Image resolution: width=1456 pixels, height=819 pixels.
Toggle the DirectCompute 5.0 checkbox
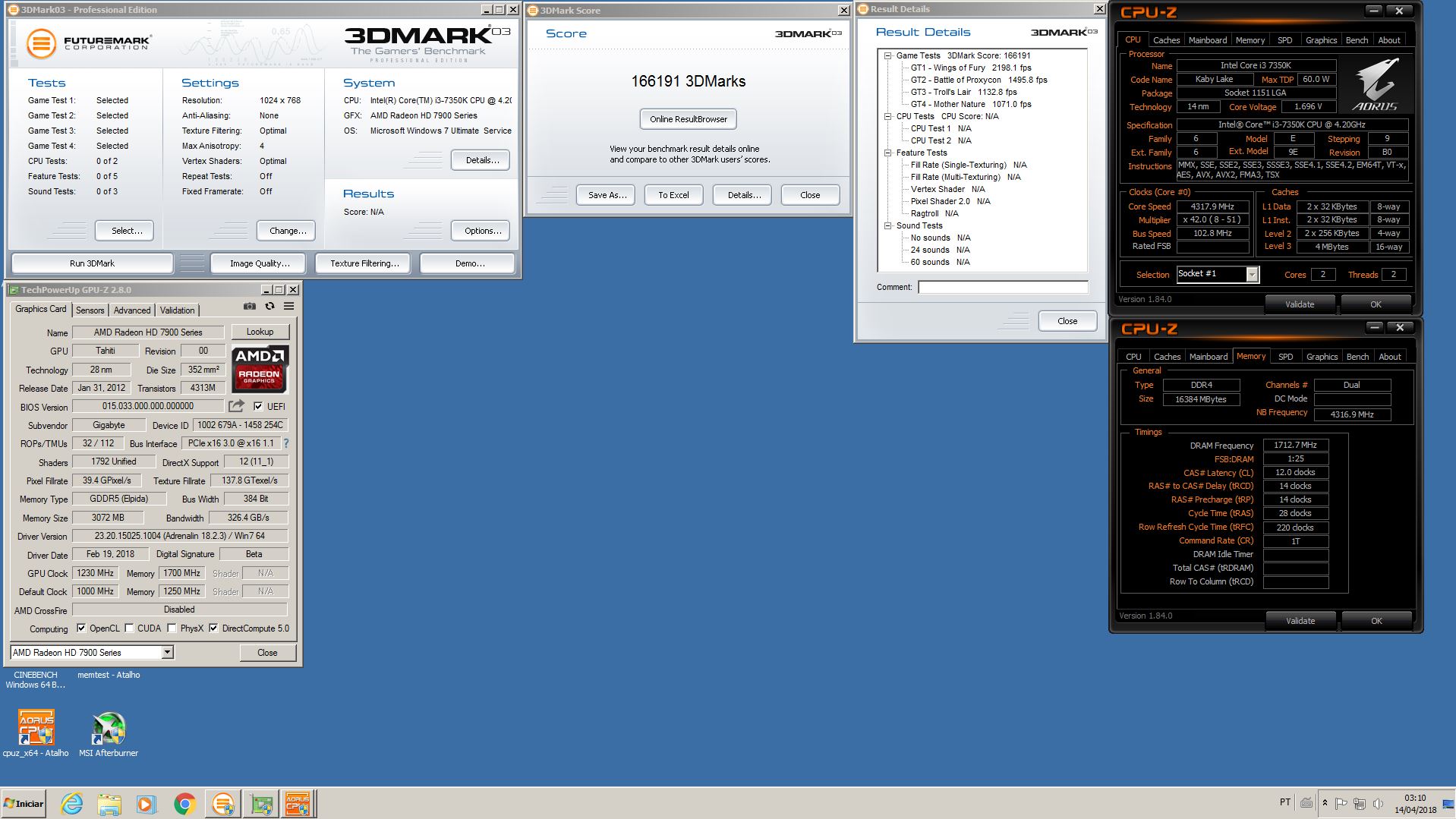point(214,628)
